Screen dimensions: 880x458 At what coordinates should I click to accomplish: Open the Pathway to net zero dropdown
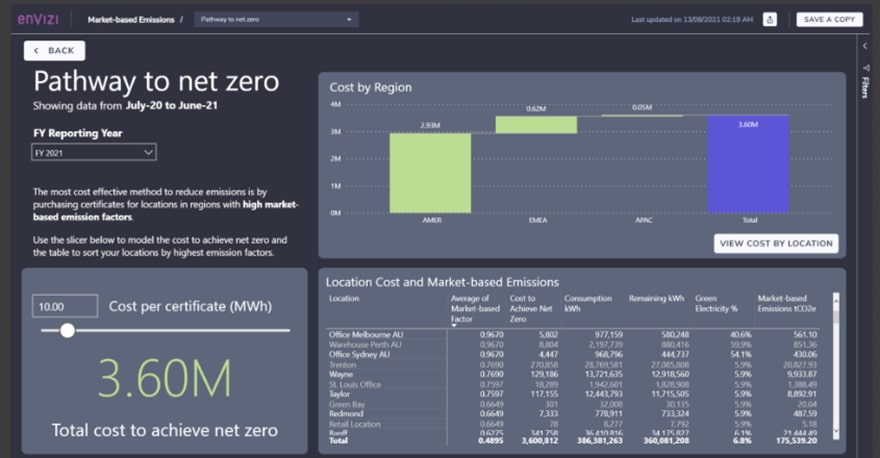(x=276, y=19)
